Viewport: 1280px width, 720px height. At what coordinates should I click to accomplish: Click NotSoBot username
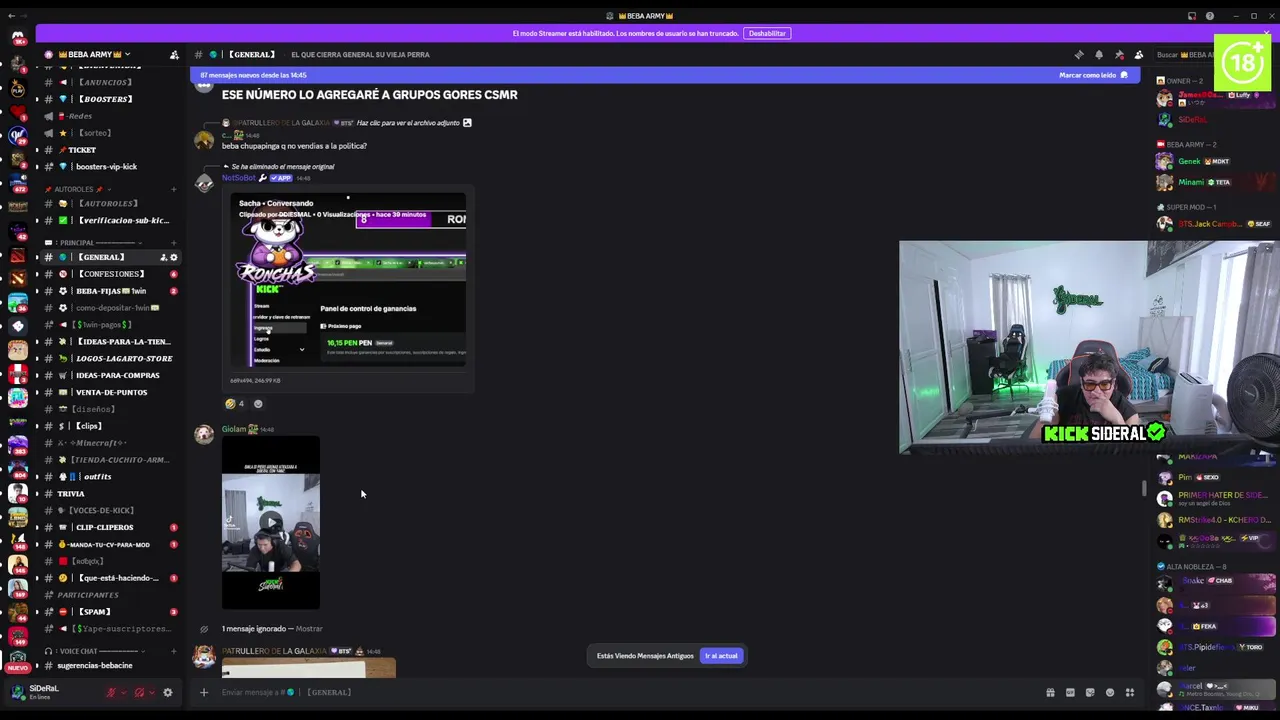coord(239,178)
